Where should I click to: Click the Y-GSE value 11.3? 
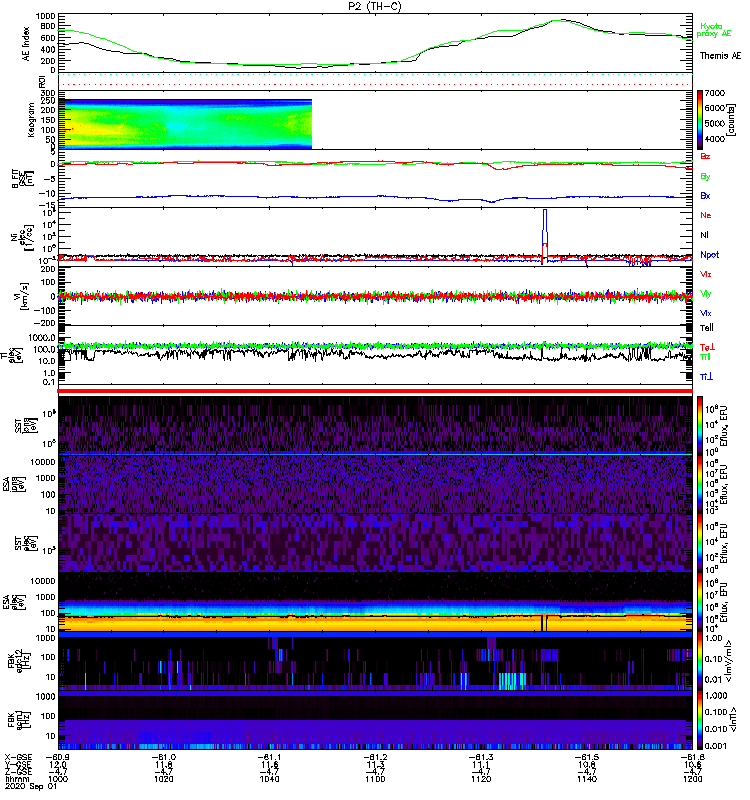click(x=375, y=765)
